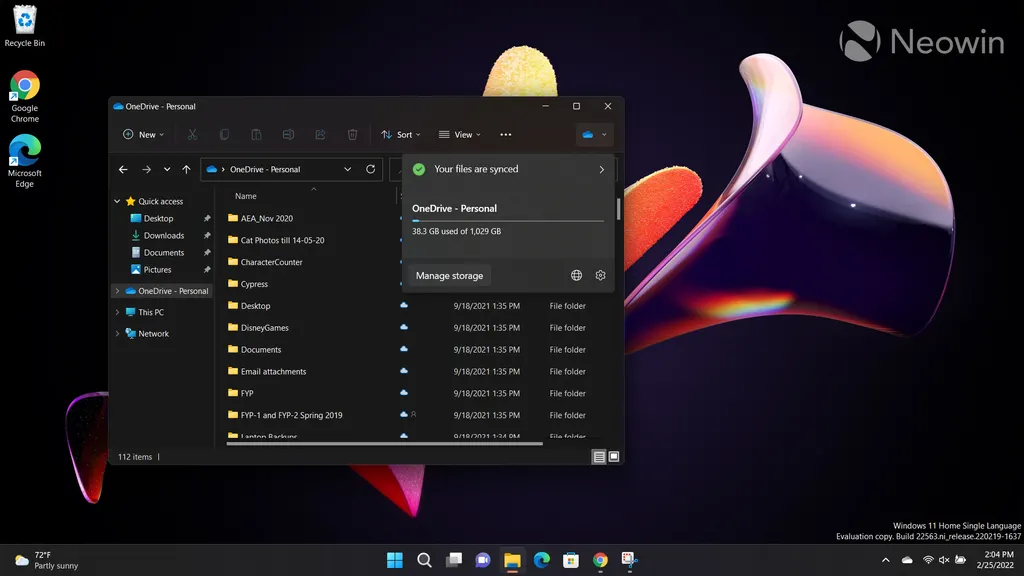The height and width of the screenshot is (576, 1024).
Task: Click the Refresh button beside address bar
Action: [x=371, y=169]
